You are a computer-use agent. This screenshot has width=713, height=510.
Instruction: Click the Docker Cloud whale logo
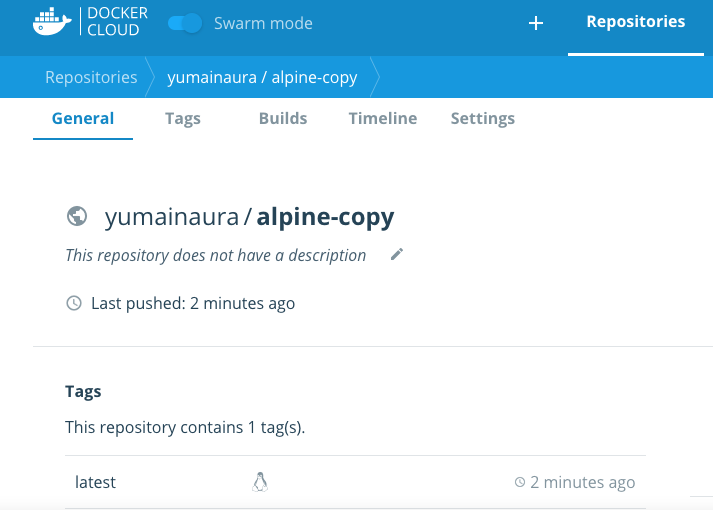(x=52, y=21)
